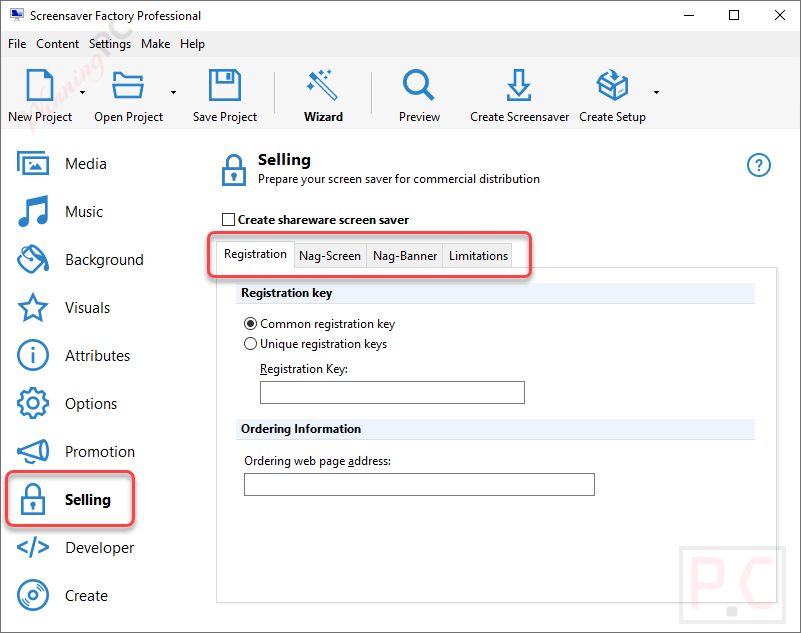Screen dimensions: 801x633
Task: Minimize the Screensaver Factory window
Action: click(x=689, y=15)
